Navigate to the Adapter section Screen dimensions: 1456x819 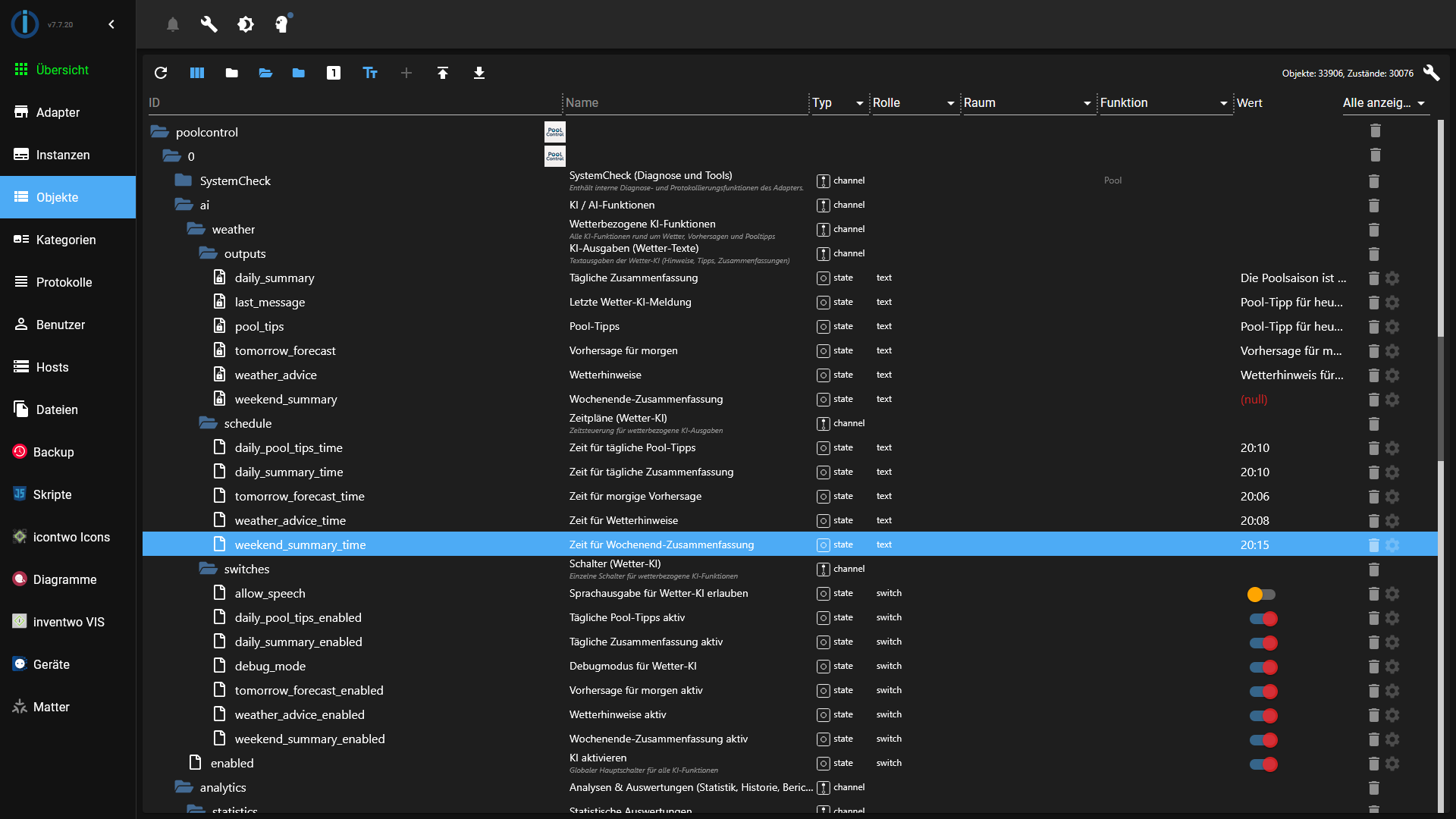click(x=58, y=112)
